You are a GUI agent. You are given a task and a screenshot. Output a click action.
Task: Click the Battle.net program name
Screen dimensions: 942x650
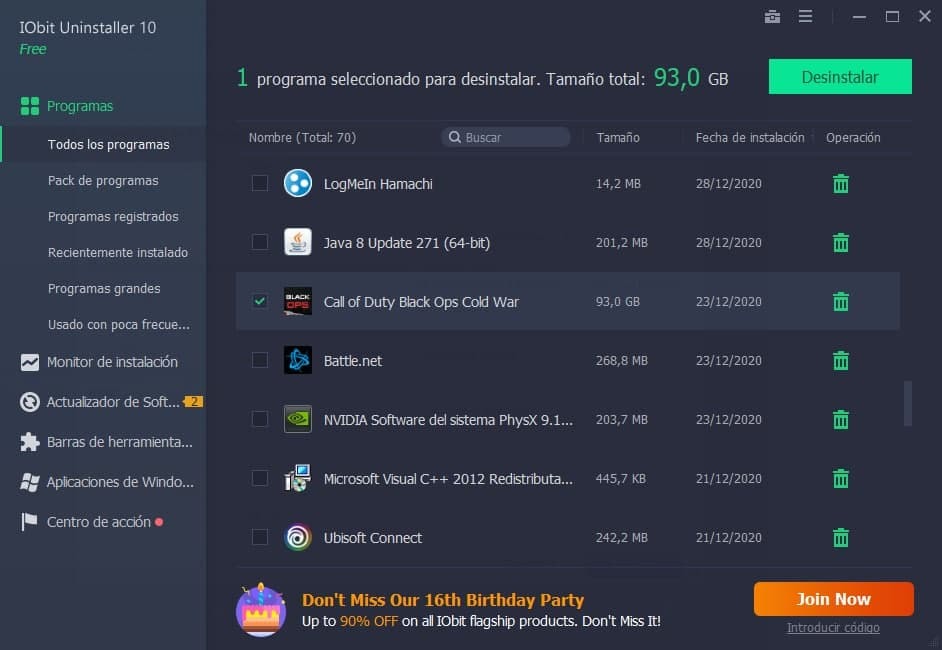coord(353,361)
